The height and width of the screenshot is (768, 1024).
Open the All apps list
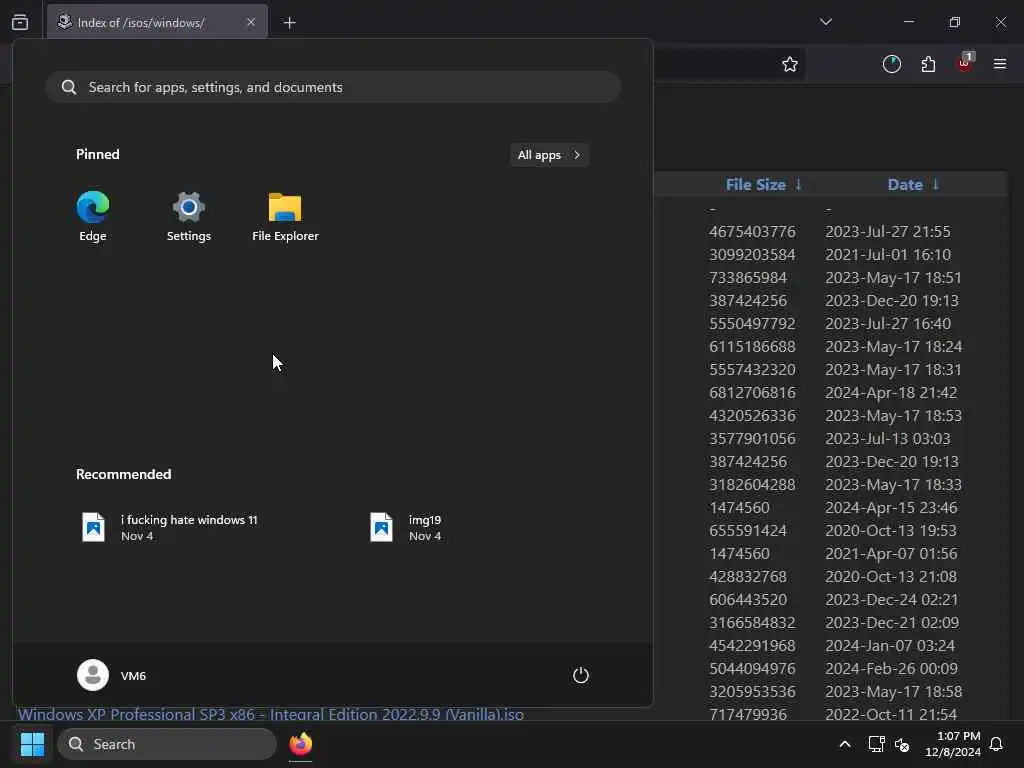[549, 155]
